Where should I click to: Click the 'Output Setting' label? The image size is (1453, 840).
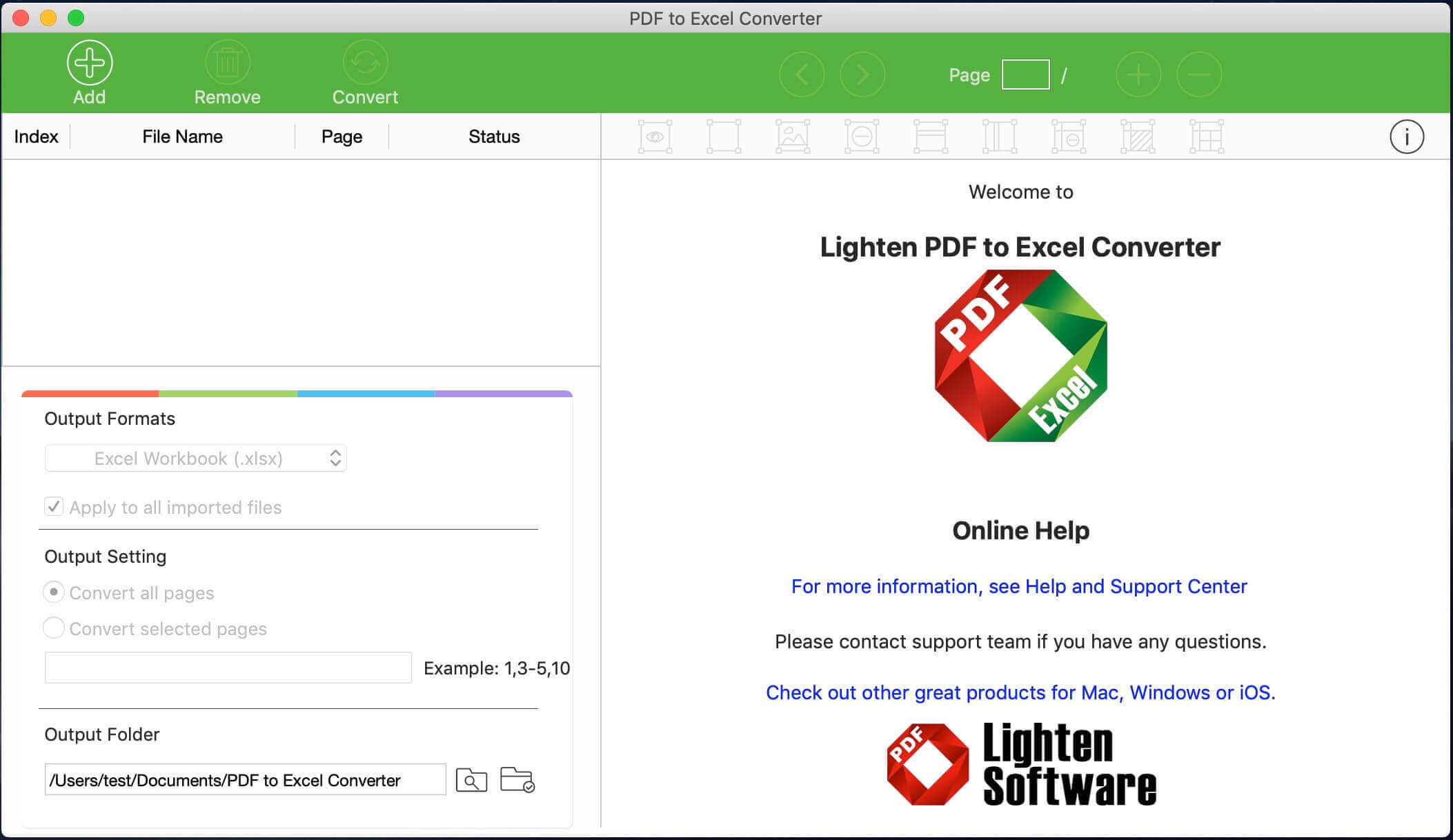click(x=106, y=557)
